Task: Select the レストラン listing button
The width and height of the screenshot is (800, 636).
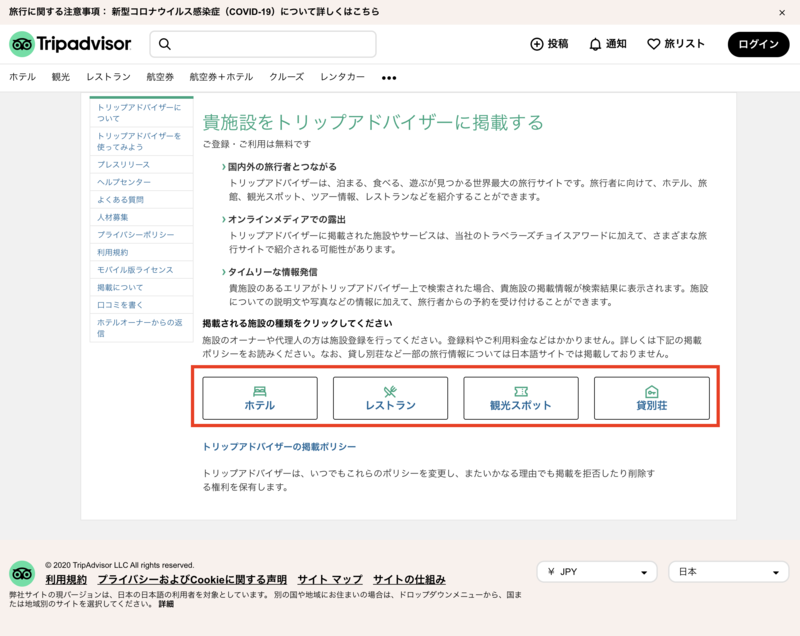Action: [x=390, y=398]
